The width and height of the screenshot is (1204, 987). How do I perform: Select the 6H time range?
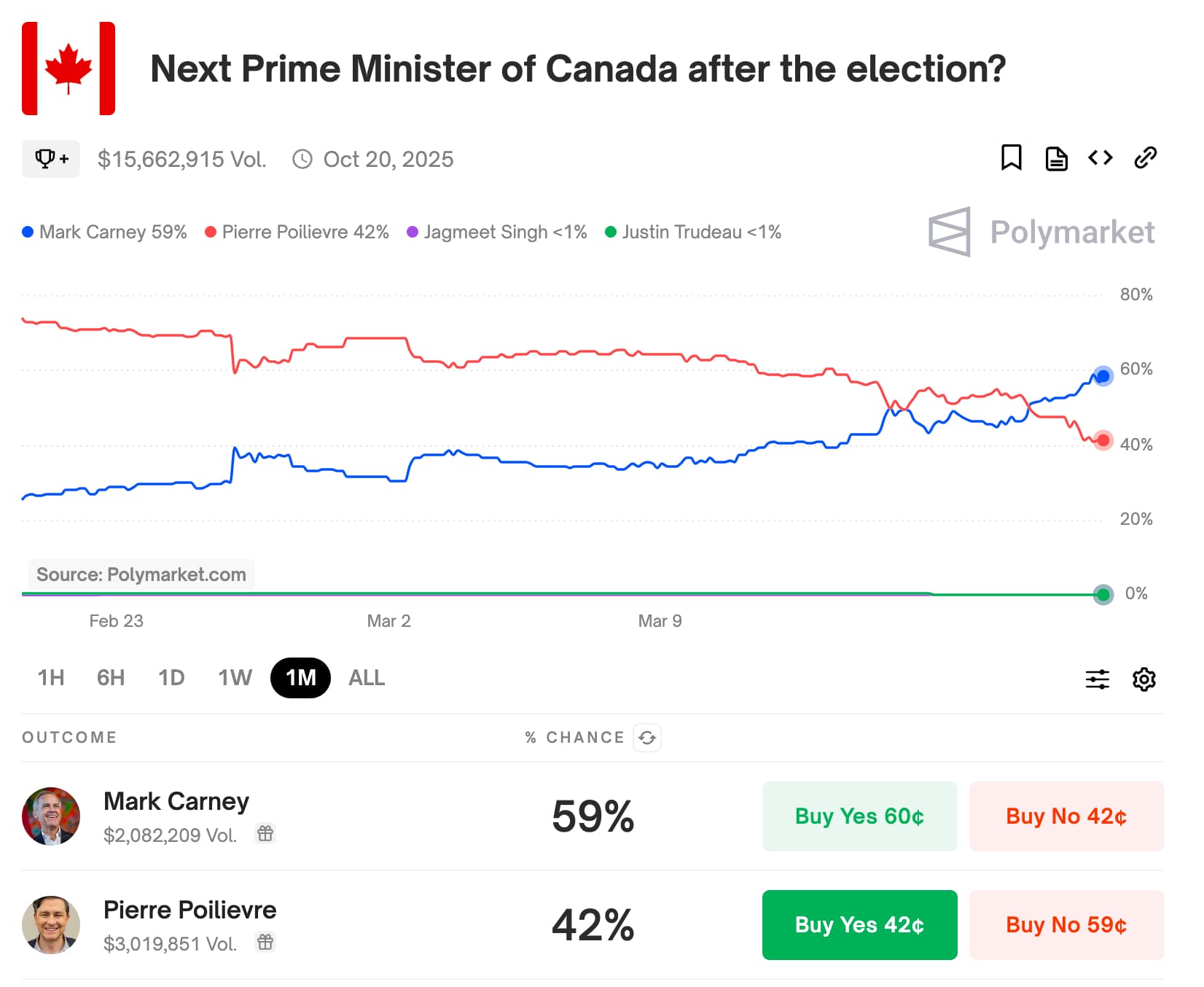click(111, 678)
